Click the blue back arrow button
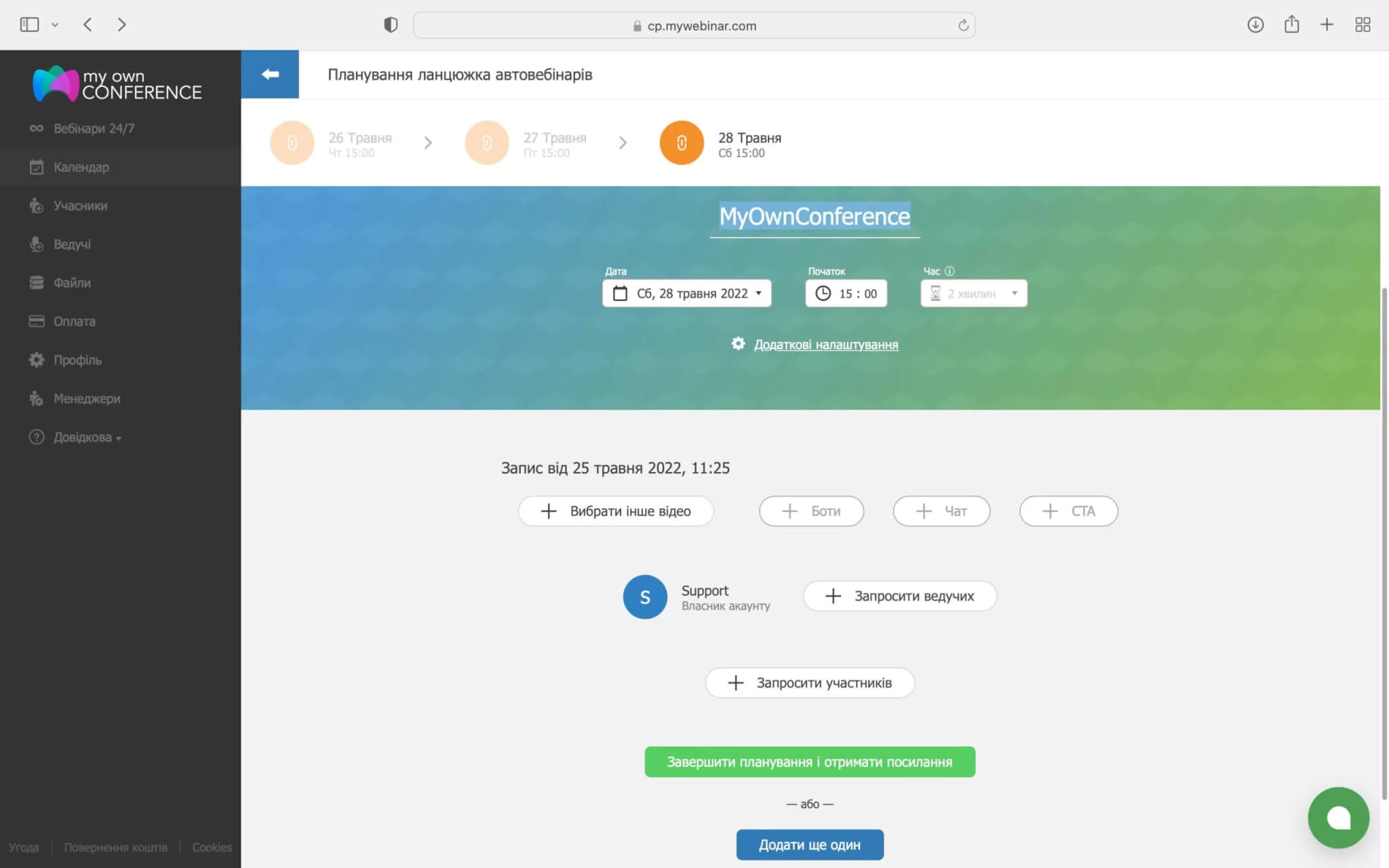This screenshot has height=868, width=1389. click(270, 74)
